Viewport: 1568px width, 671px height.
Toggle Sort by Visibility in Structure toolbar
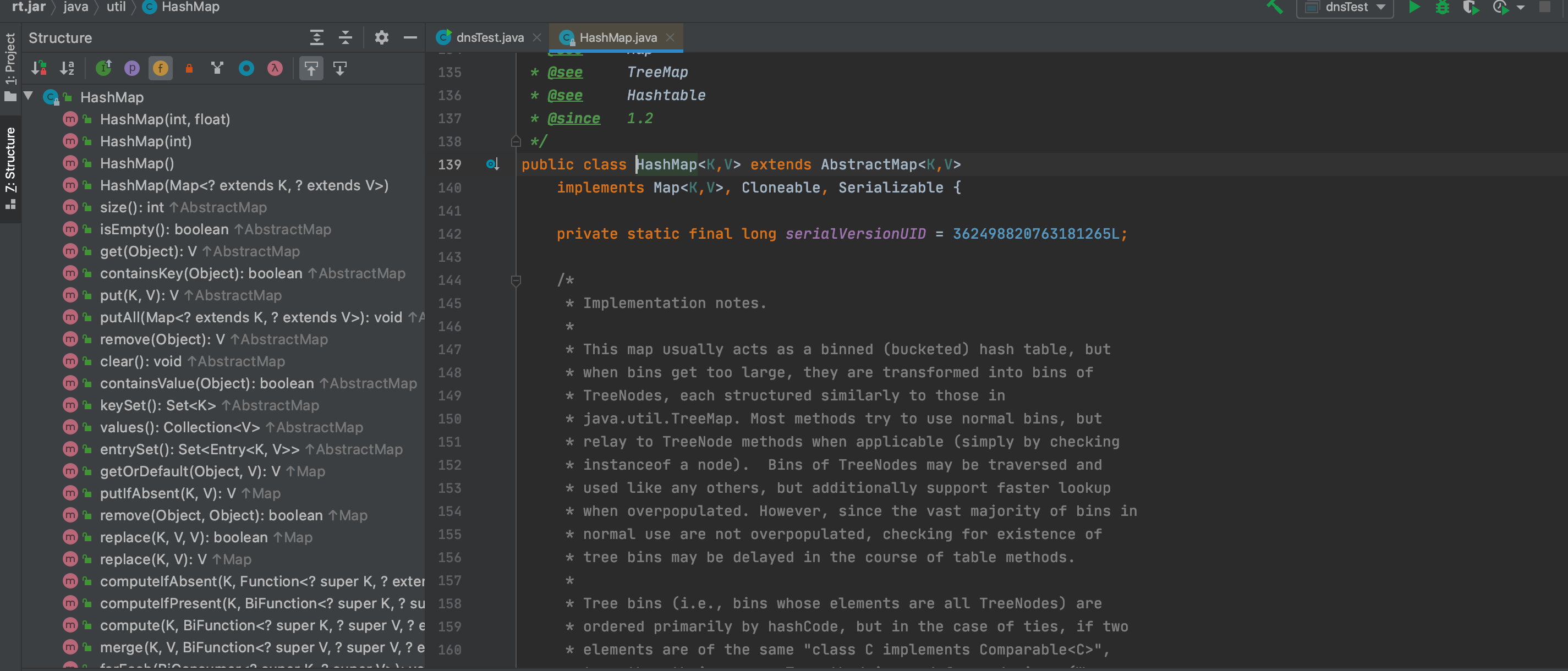tap(39, 68)
